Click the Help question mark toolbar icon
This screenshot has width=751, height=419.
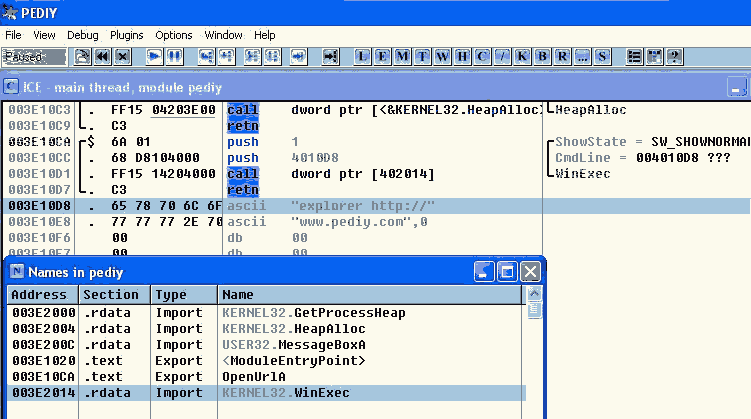coord(676,56)
